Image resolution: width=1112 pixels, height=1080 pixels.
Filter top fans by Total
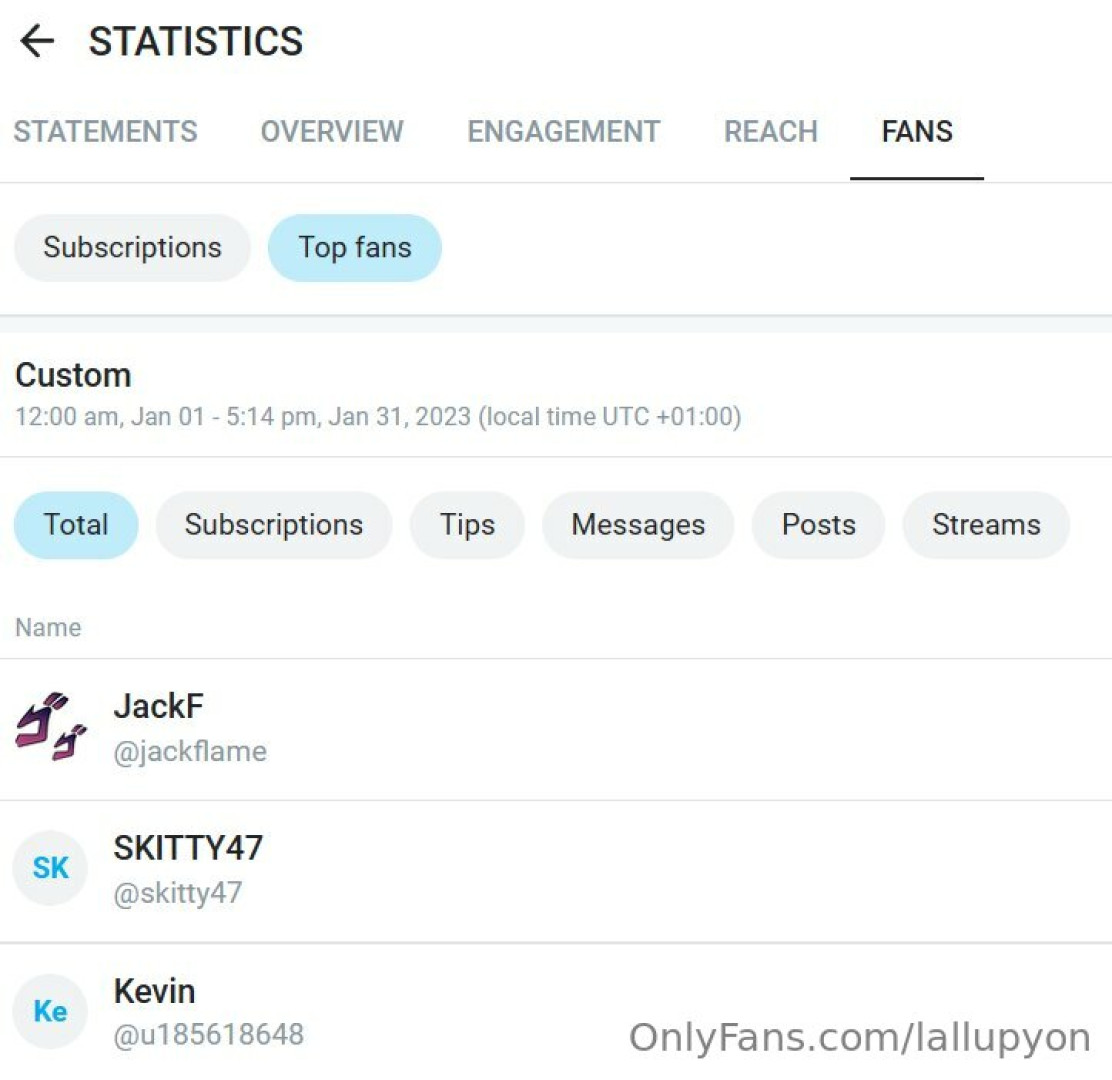[x=76, y=525]
